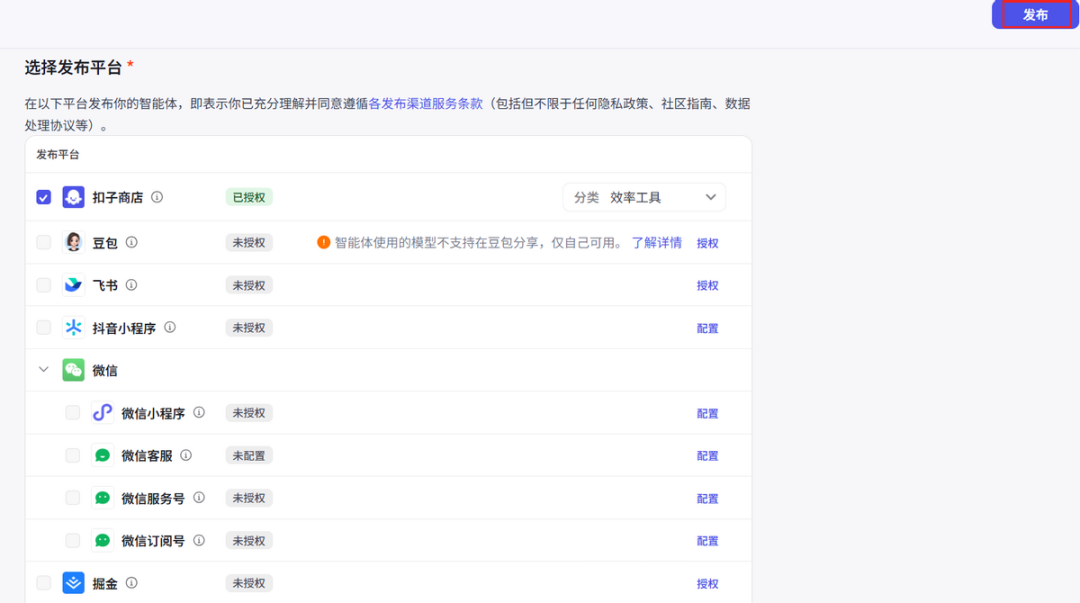Click the 扣子商店 platform icon
This screenshot has width=1080, height=603.
tap(73, 197)
